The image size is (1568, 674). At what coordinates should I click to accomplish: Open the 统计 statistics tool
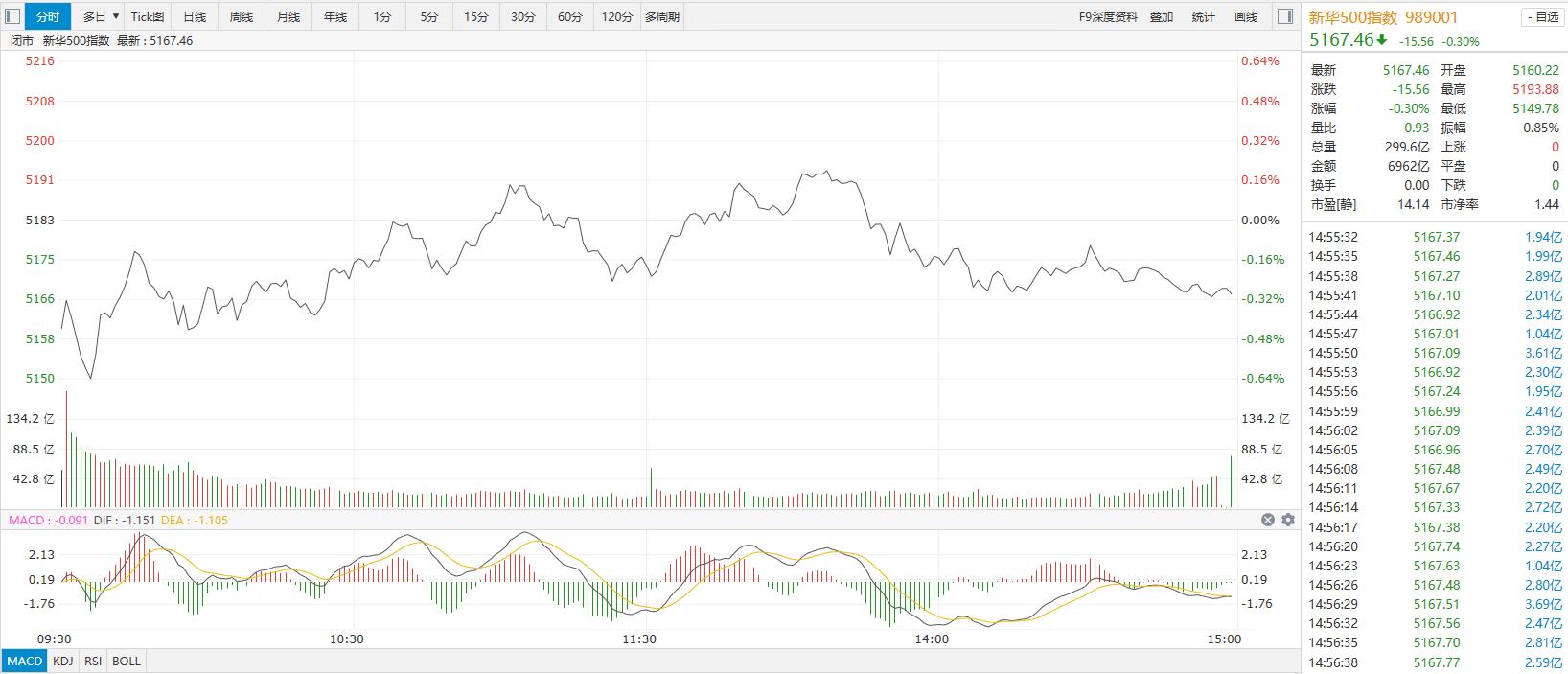[x=1203, y=16]
